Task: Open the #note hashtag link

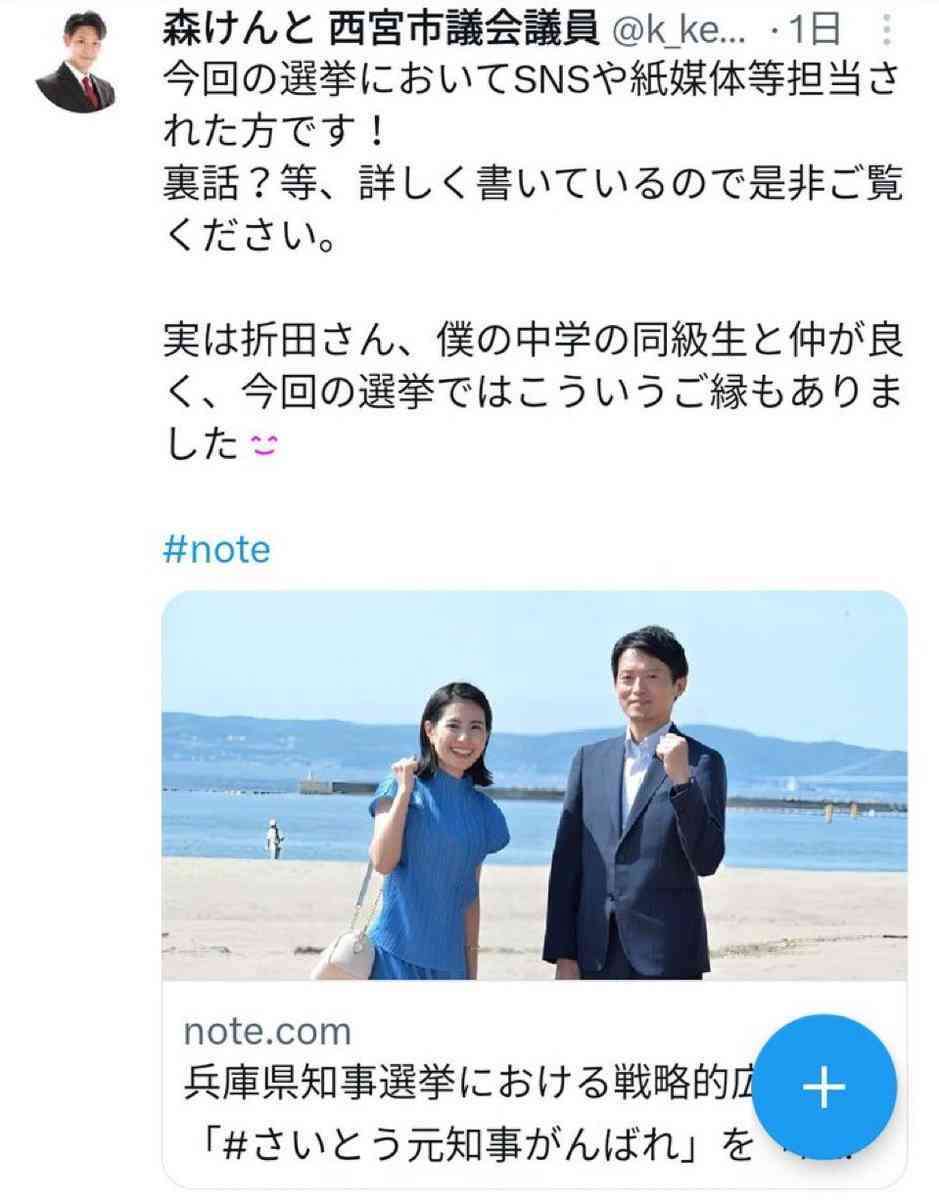Action: click(216, 548)
